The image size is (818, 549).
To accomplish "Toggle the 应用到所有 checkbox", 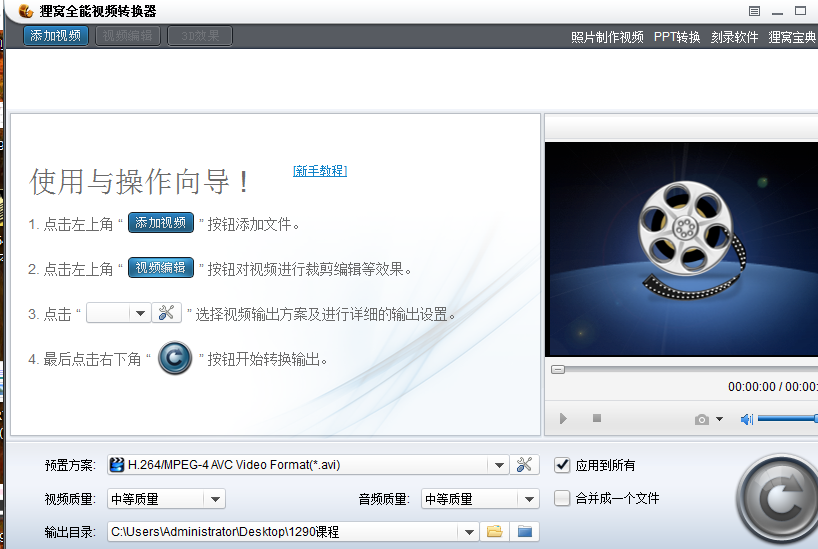I will (562, 465).
